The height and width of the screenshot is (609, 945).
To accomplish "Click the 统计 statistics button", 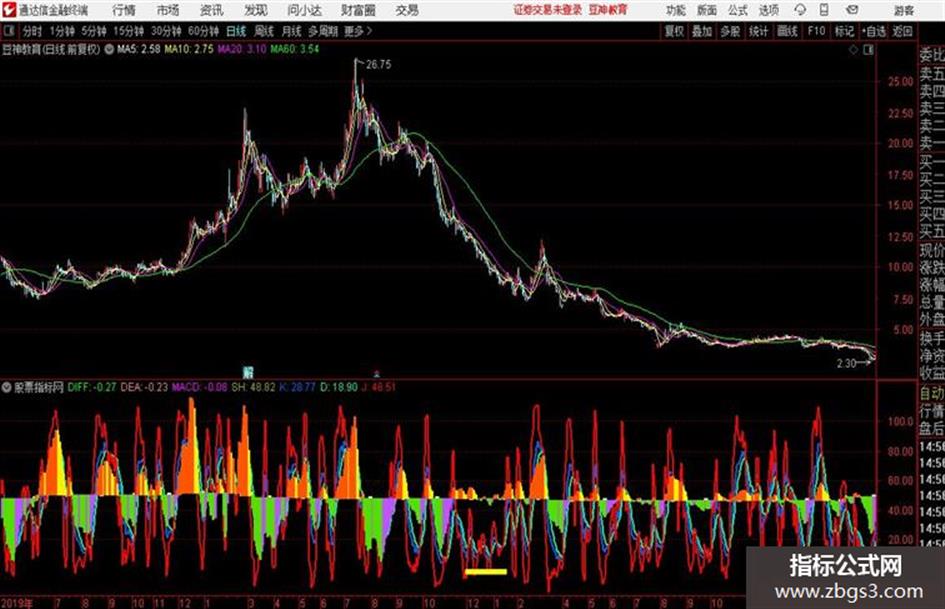I will [x=759, y=31].
